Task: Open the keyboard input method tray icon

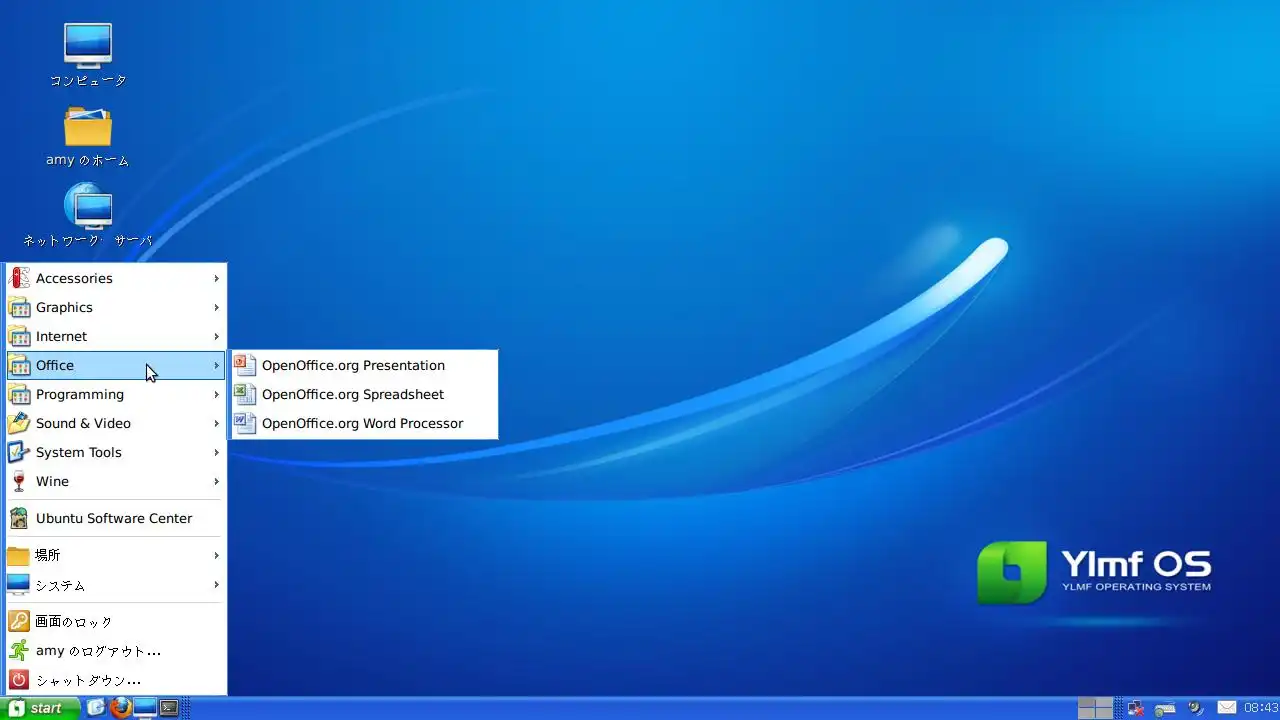Action: point(1164,709)
